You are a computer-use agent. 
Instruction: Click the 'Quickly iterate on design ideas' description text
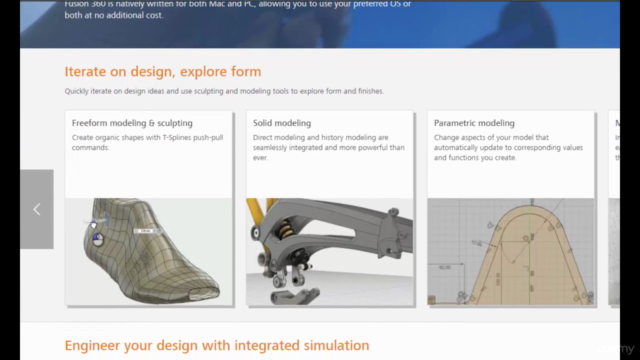pos(224,91)
